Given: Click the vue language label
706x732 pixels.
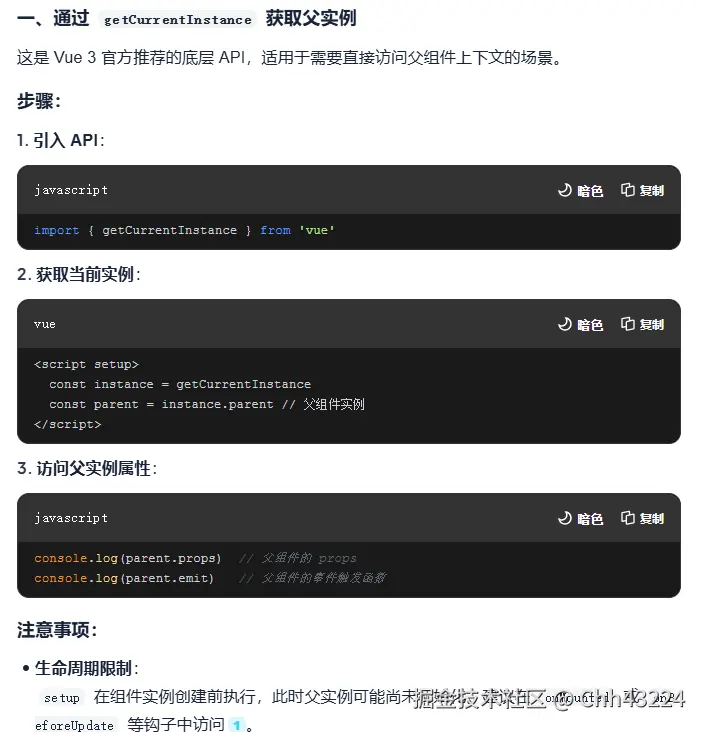Looking at the screenshot, I should [x=45, y=324].
